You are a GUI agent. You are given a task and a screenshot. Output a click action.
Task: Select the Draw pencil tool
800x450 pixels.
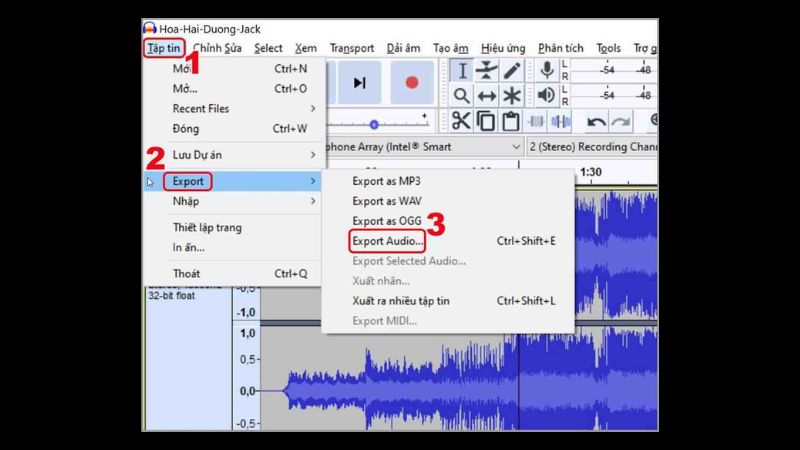click(511, 70)
